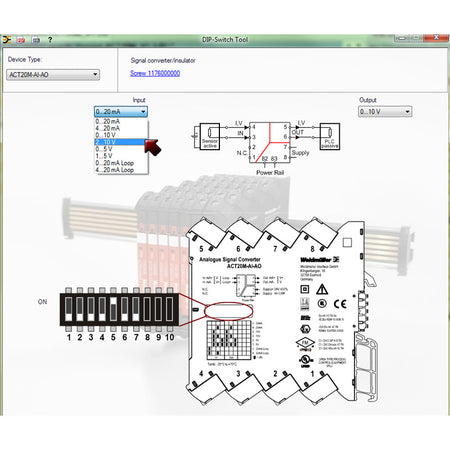
Task: Open the Device Type ACT20M-AI-AO dropdown
Action: (53, 75)
